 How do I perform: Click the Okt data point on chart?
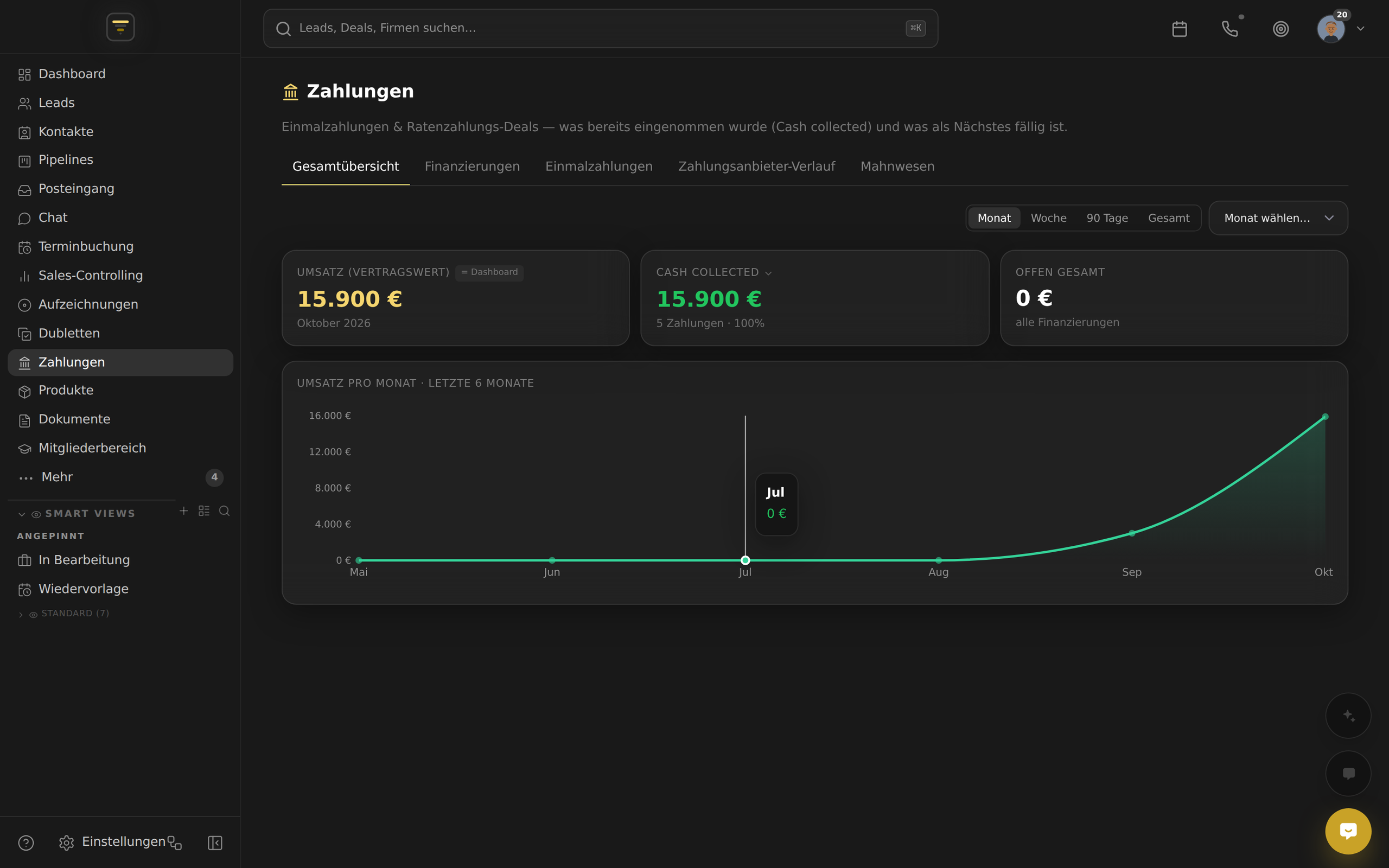pos(1325,417)
